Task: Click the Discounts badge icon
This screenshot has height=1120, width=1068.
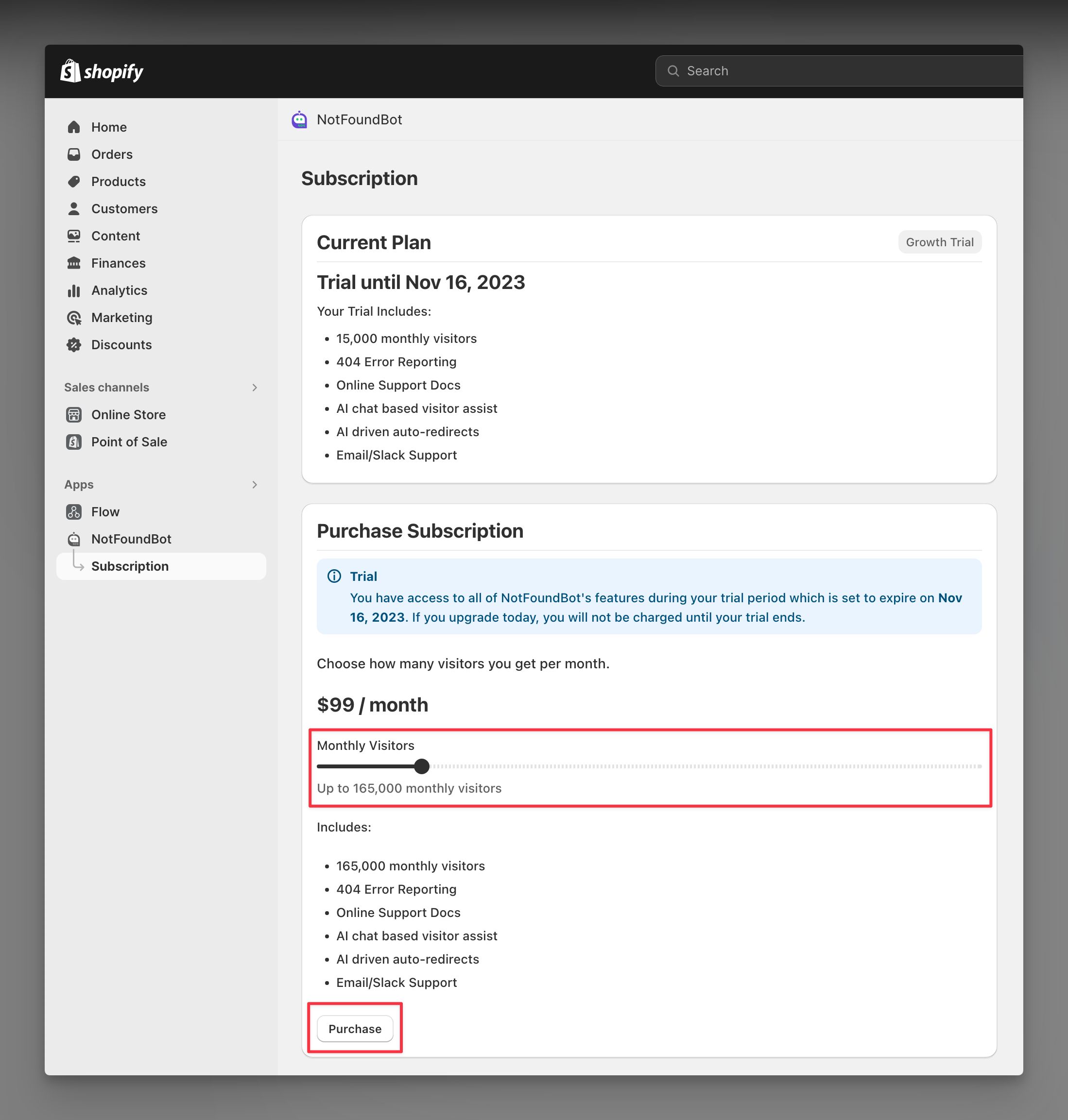Action: [x=74, y=345]
